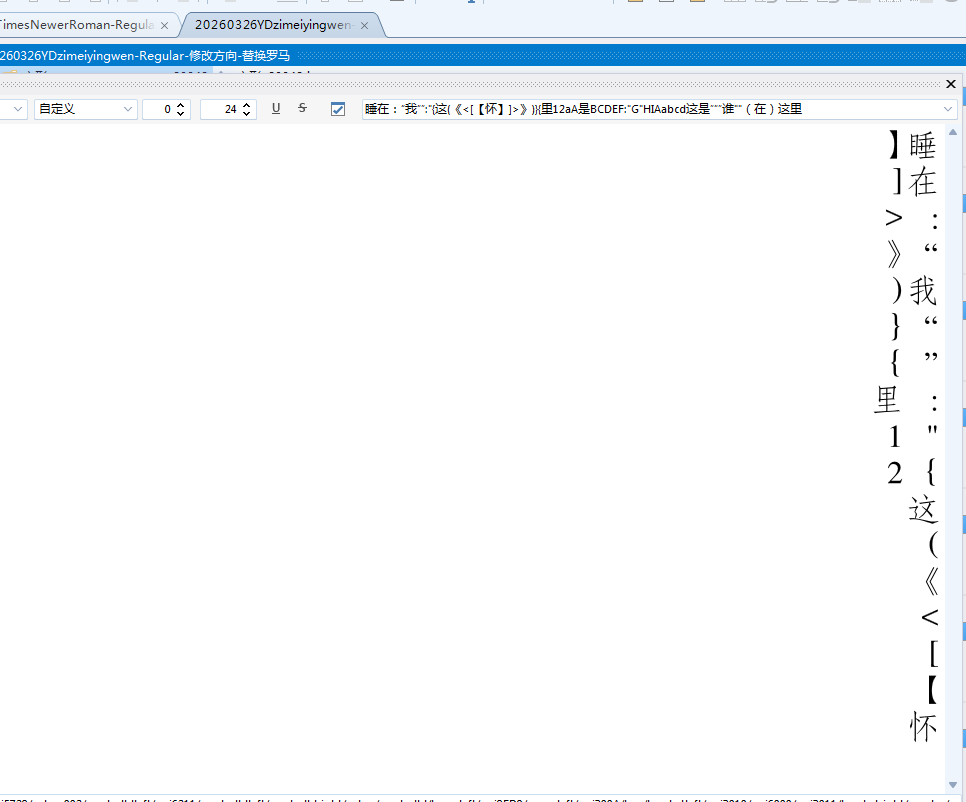Select the 我 glyph in the preview
Viewport: 966px width, 802px height.
(922, 291)
